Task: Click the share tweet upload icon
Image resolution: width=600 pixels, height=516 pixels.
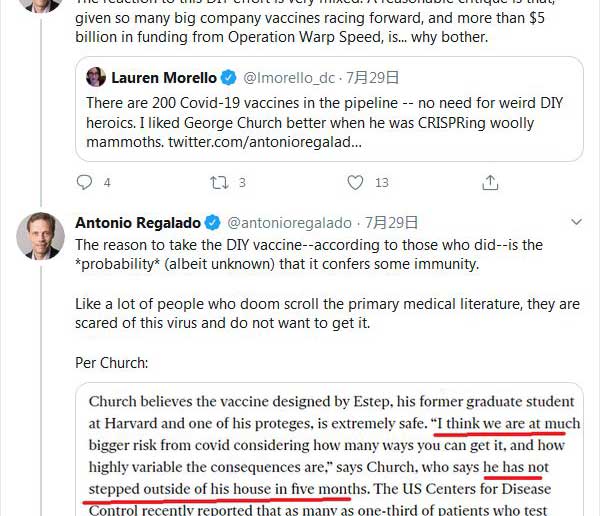Action: pos(490,182)
